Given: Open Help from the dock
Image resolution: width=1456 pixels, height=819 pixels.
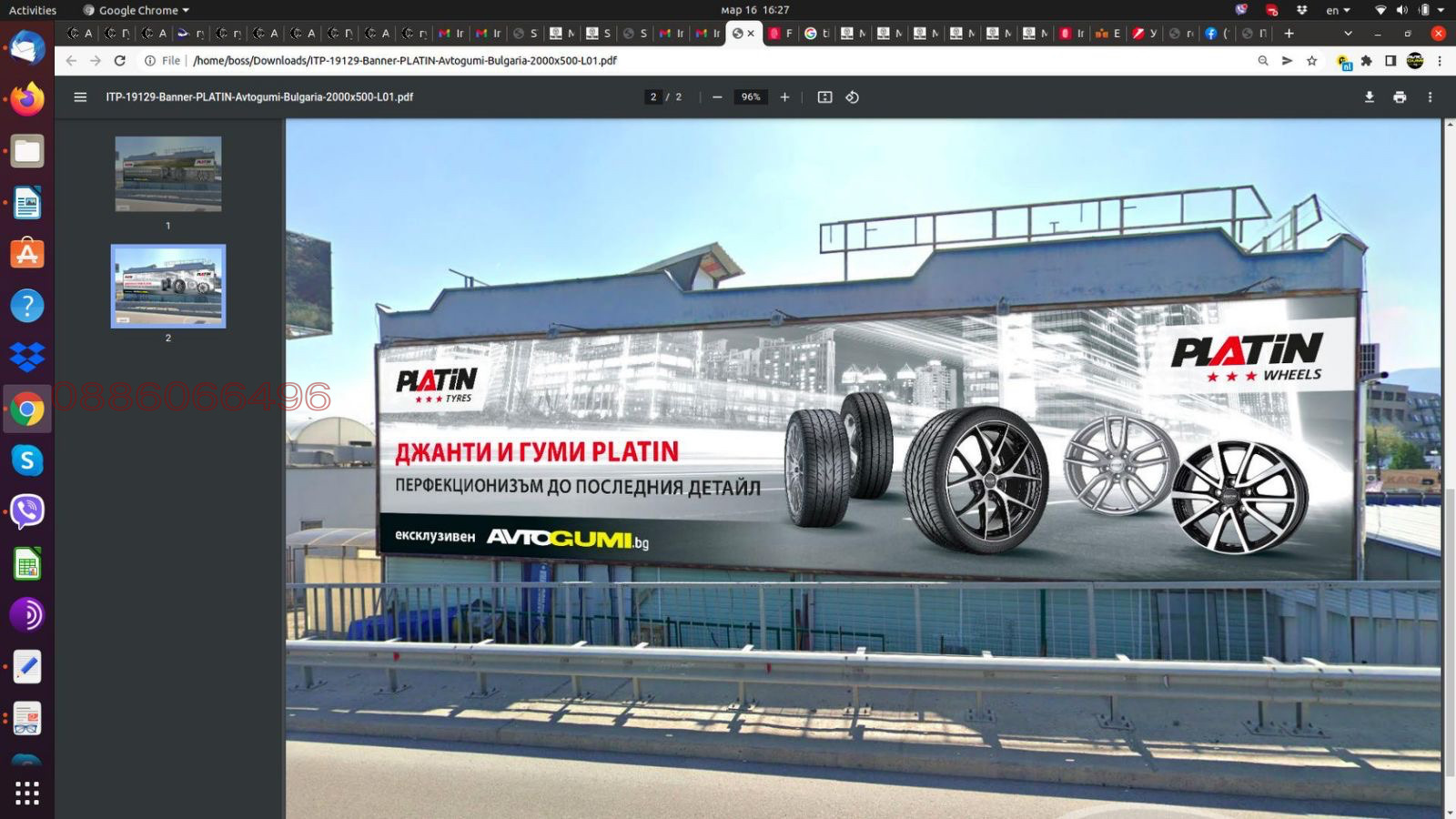Looking at the screenshot, I should [26, 306].
